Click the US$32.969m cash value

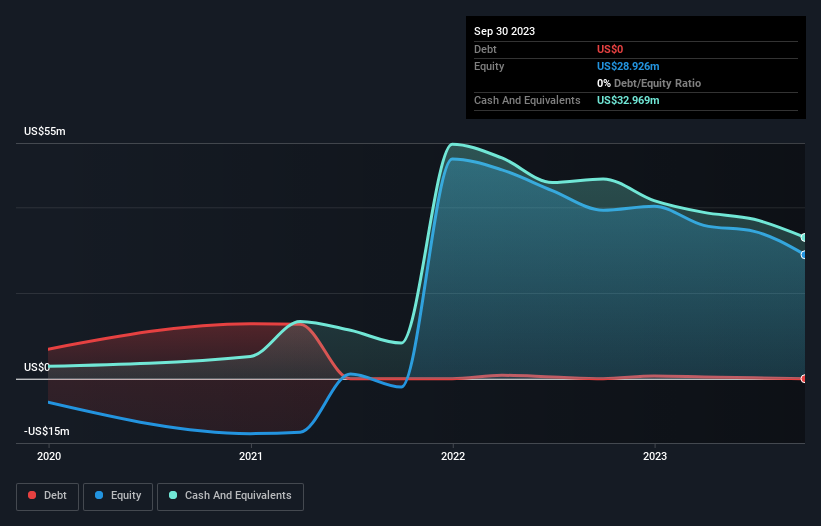628,100
